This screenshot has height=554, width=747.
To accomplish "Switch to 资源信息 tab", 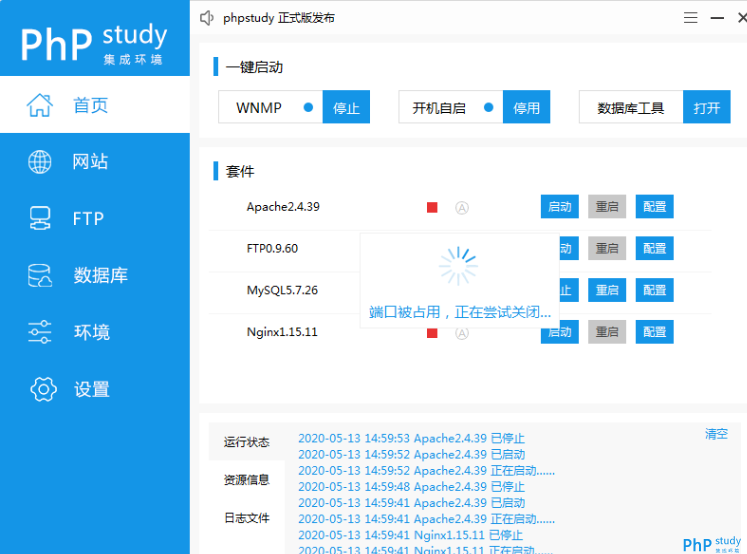I will [246, 479].
